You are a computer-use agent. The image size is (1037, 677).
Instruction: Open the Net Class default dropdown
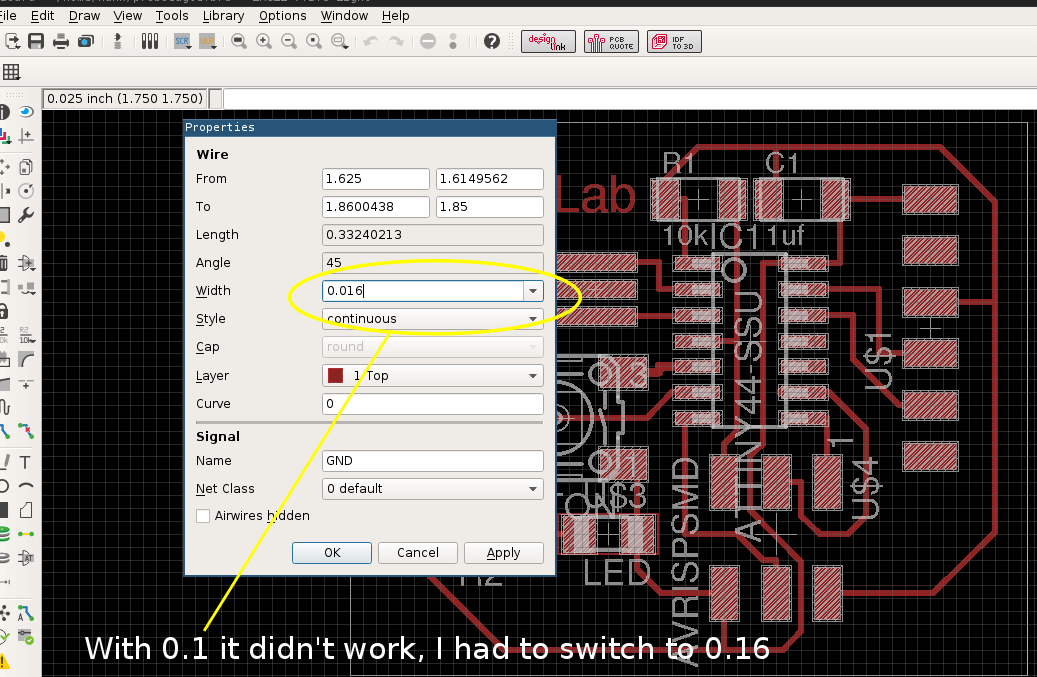pyautogui.click(x=433, y=489)
